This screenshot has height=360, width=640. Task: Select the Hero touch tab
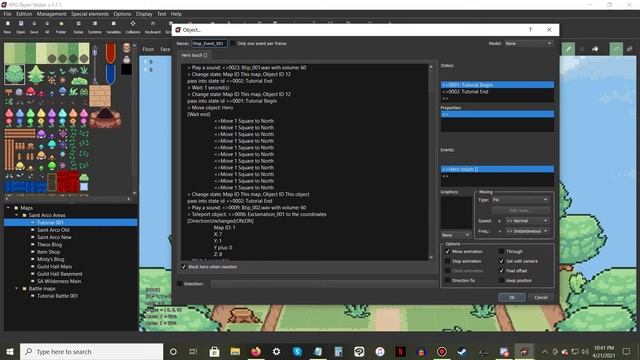click(x=194, y=55)
